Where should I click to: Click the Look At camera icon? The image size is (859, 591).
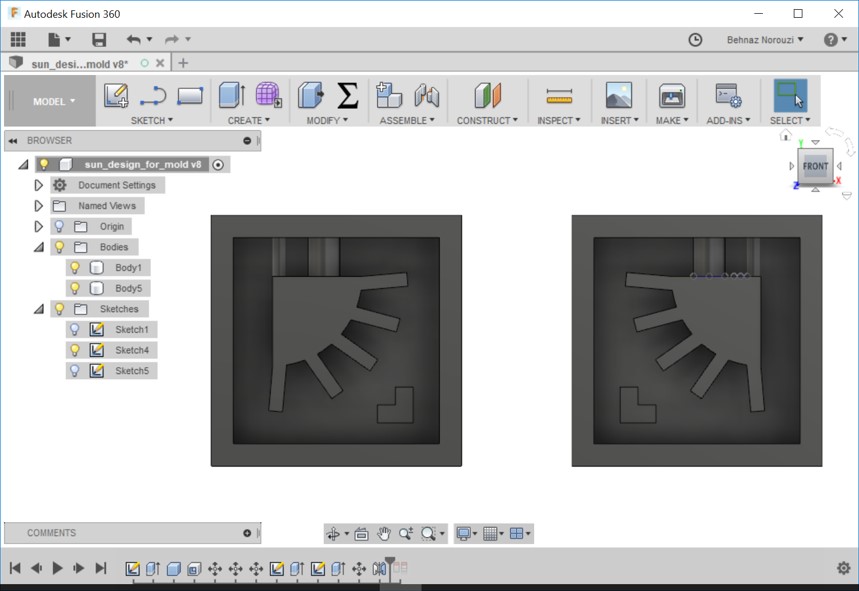tap(361, 533)
